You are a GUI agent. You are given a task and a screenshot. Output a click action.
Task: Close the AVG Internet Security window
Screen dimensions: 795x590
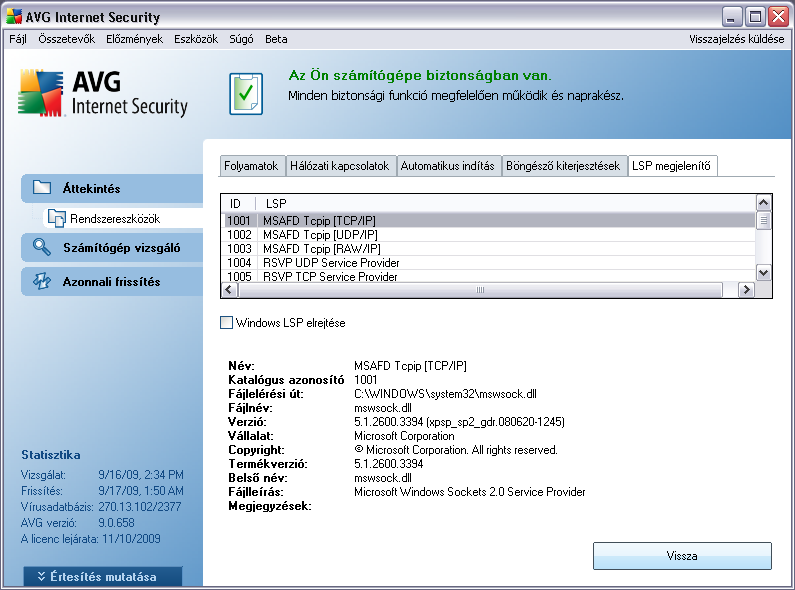(x=778, y=17)
